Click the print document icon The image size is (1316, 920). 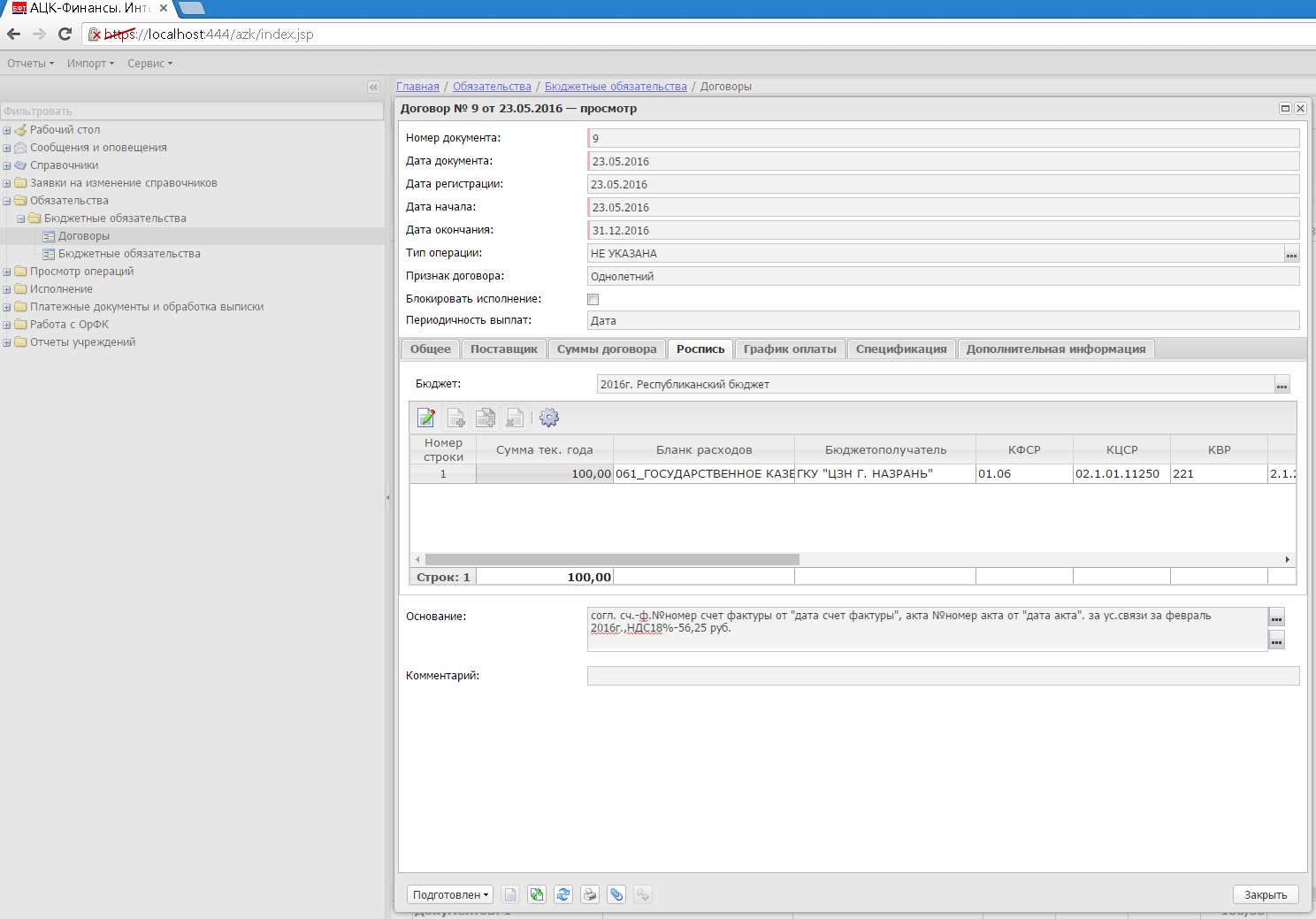[590, 894]
